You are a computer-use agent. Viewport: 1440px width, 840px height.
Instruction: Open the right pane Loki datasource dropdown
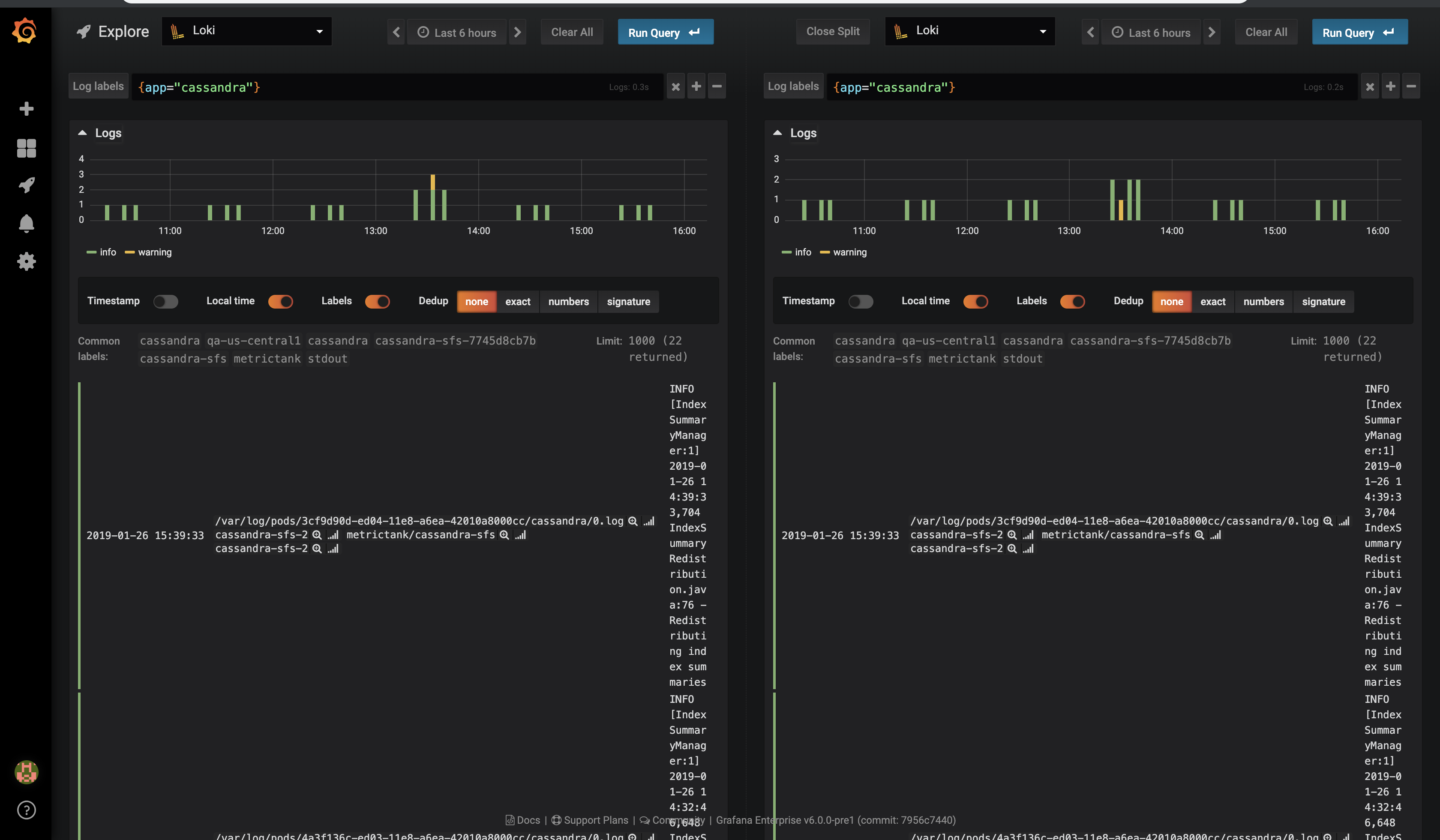[970, 31]
